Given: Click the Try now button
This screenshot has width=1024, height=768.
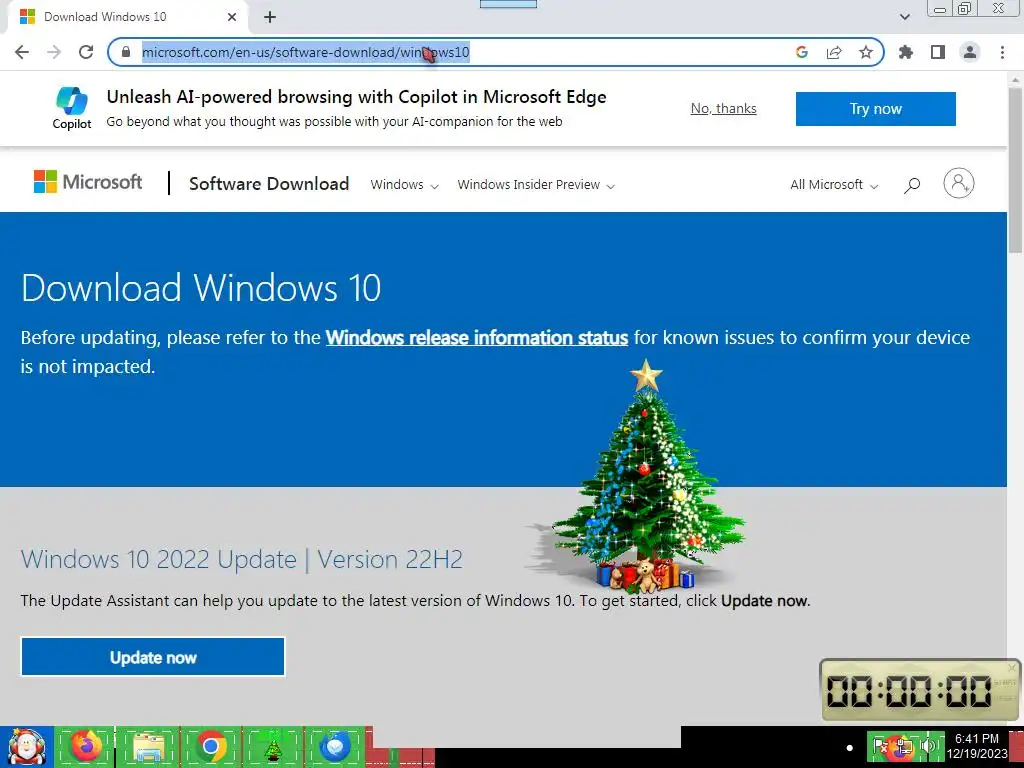Looking at the screenshot, I should 876,108.
